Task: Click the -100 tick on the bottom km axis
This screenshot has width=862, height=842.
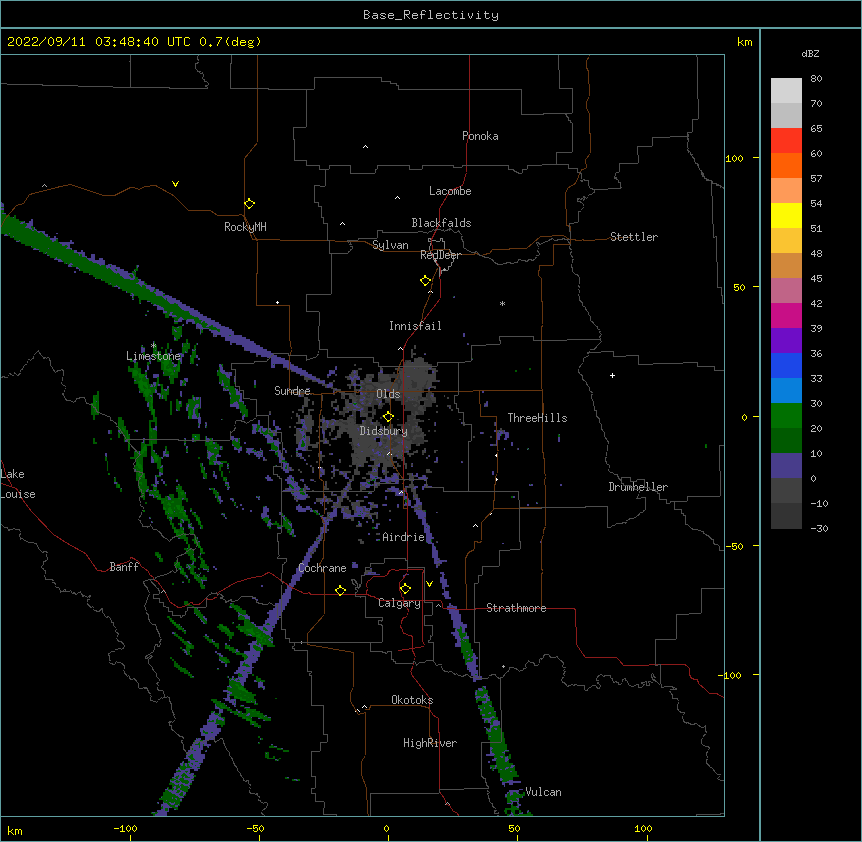Action: [x=125, y=828]
